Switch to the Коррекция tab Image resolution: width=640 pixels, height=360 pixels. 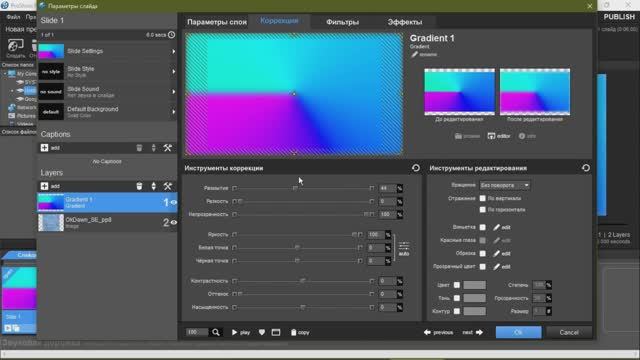[279, 21]
